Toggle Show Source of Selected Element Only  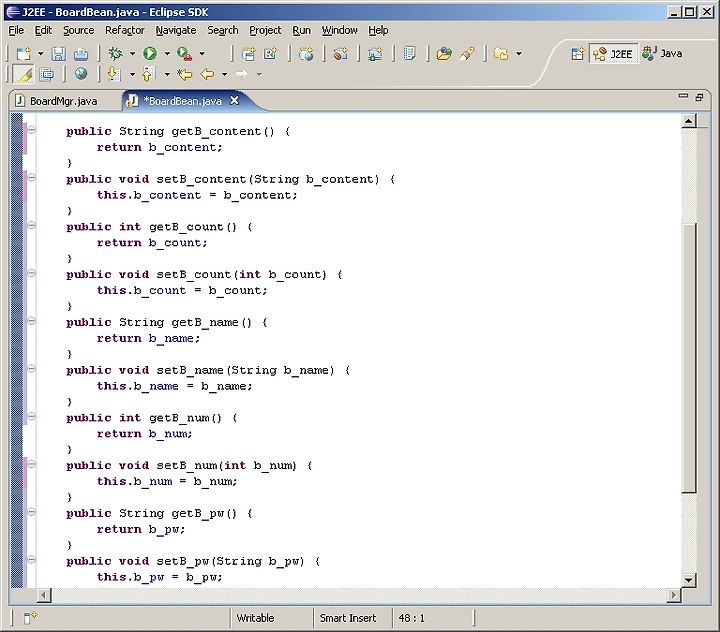click(x=46, y=74)
